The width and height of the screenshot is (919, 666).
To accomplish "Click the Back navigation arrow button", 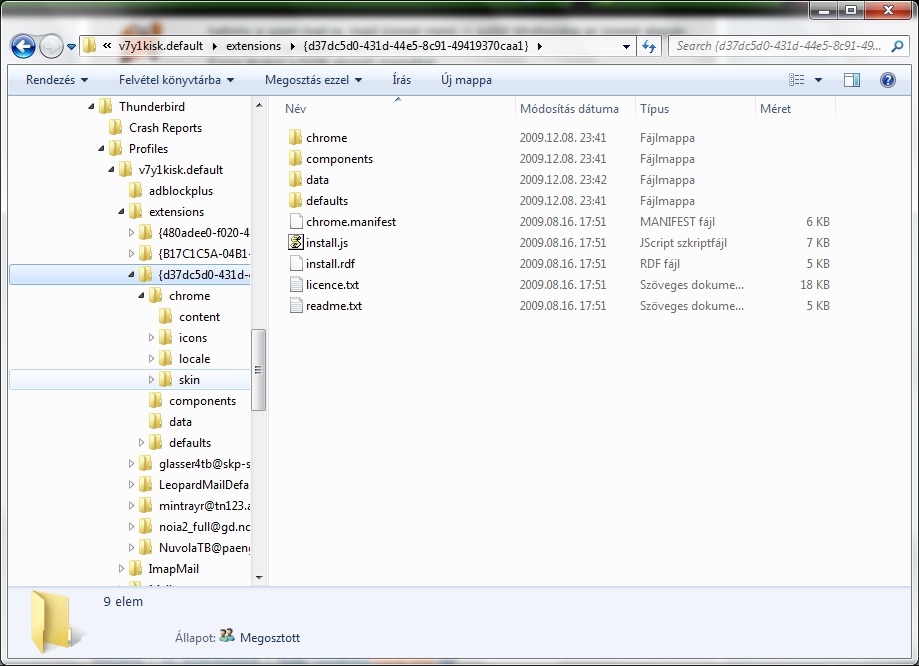I will pyautogui.click(x=23, y=46).
